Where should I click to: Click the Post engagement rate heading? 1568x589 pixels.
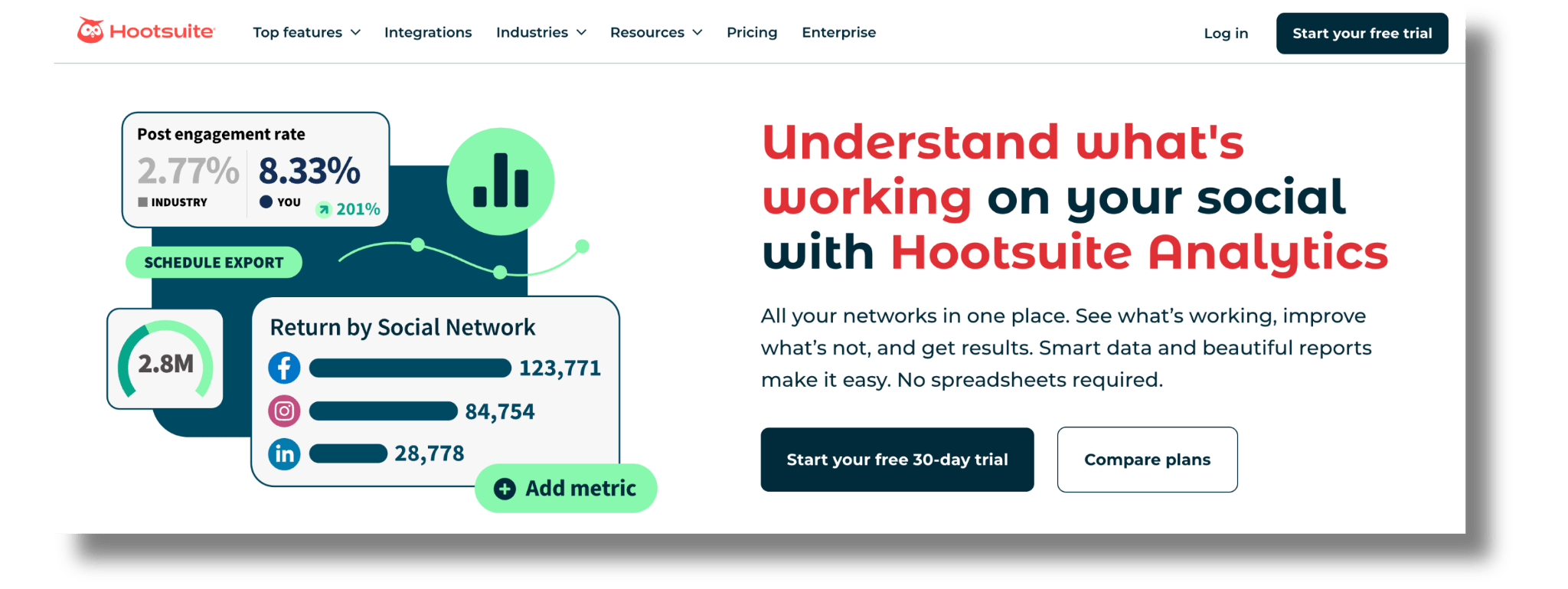[x=221, y=134]
